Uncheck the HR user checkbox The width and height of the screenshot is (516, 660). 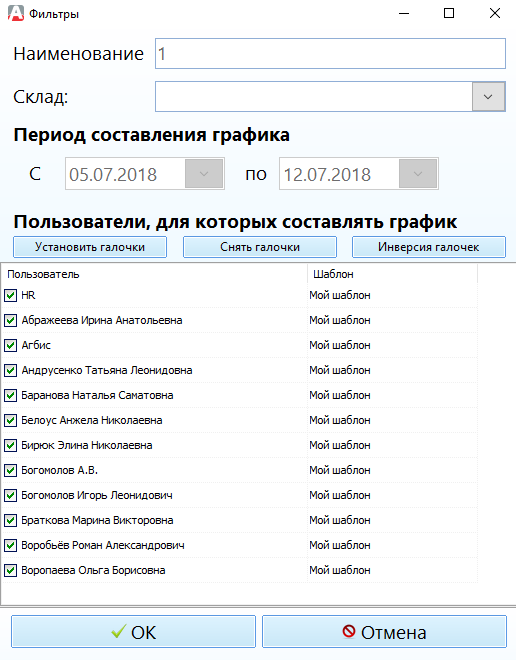click(11, 295)
